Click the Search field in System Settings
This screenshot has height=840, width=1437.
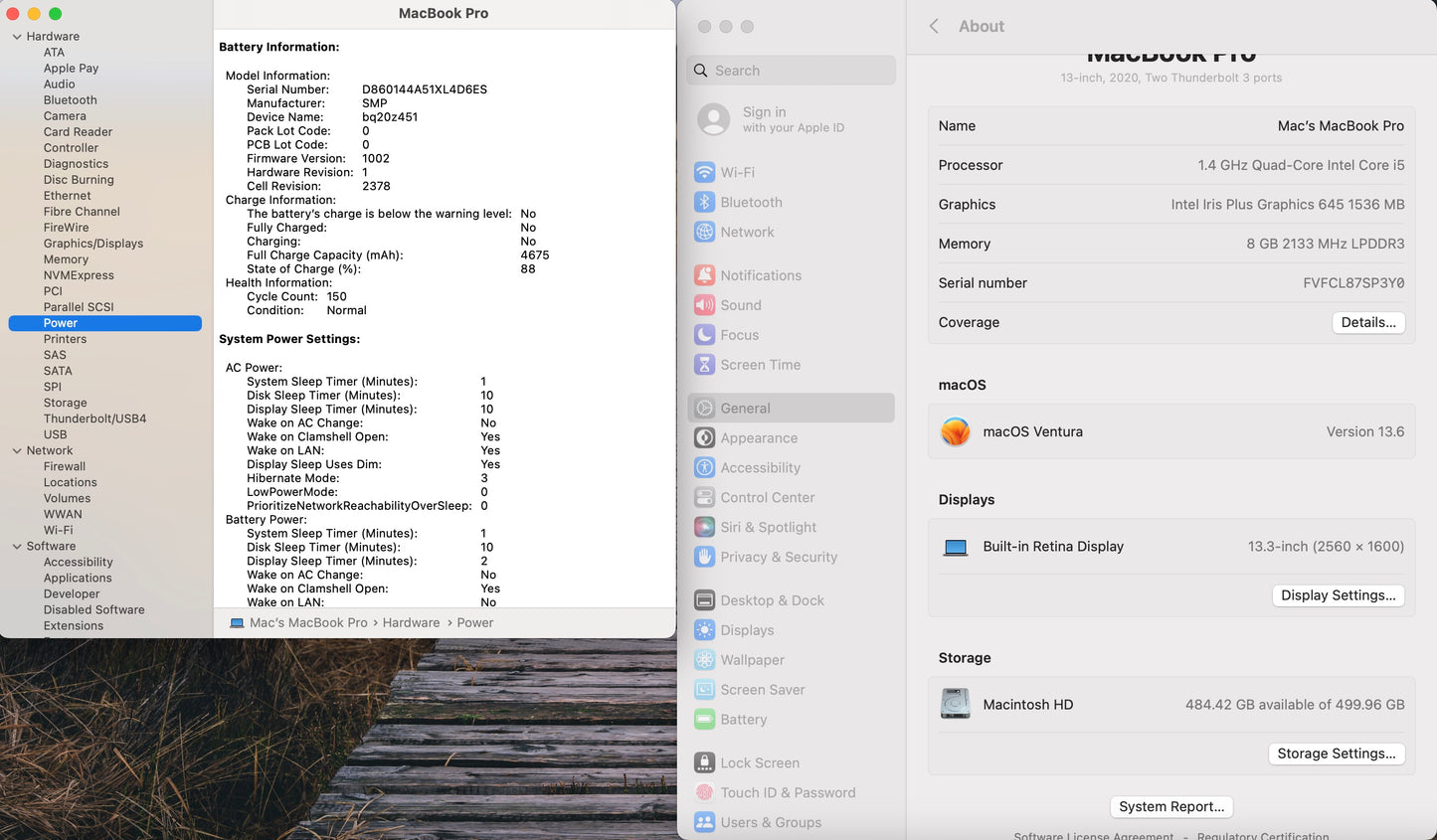[791, 71]
